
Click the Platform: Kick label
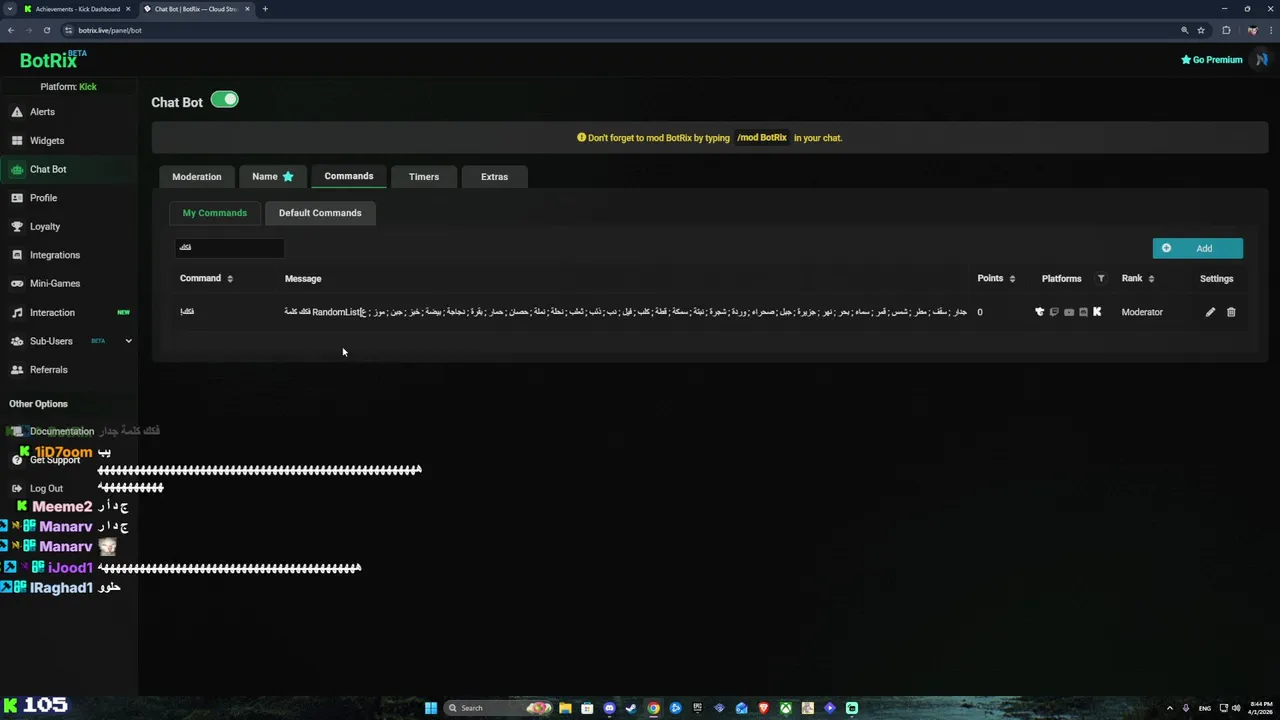(x=68, y=87)
